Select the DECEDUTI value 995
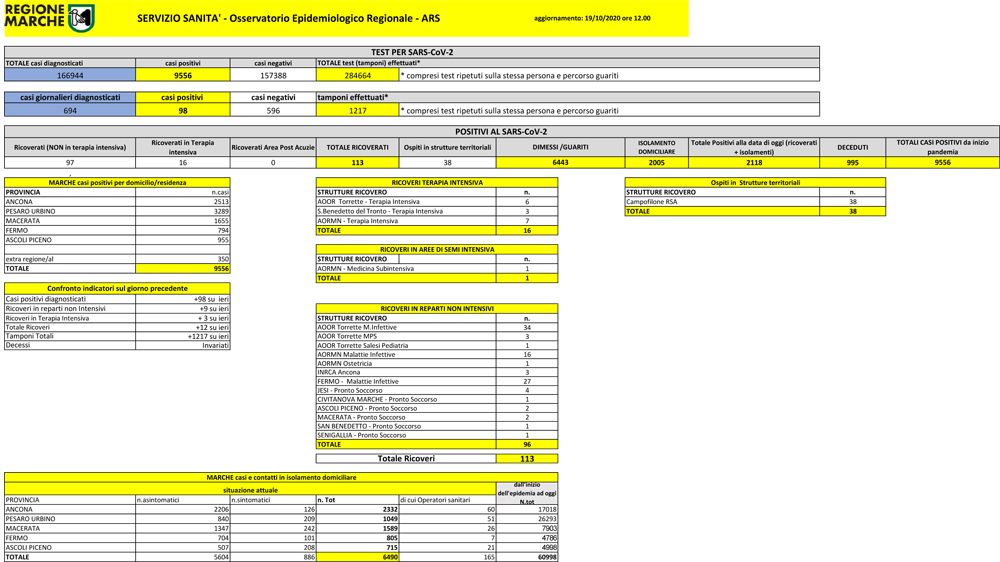The height and width of the screenshot is (562, 1000). [852, 162]
